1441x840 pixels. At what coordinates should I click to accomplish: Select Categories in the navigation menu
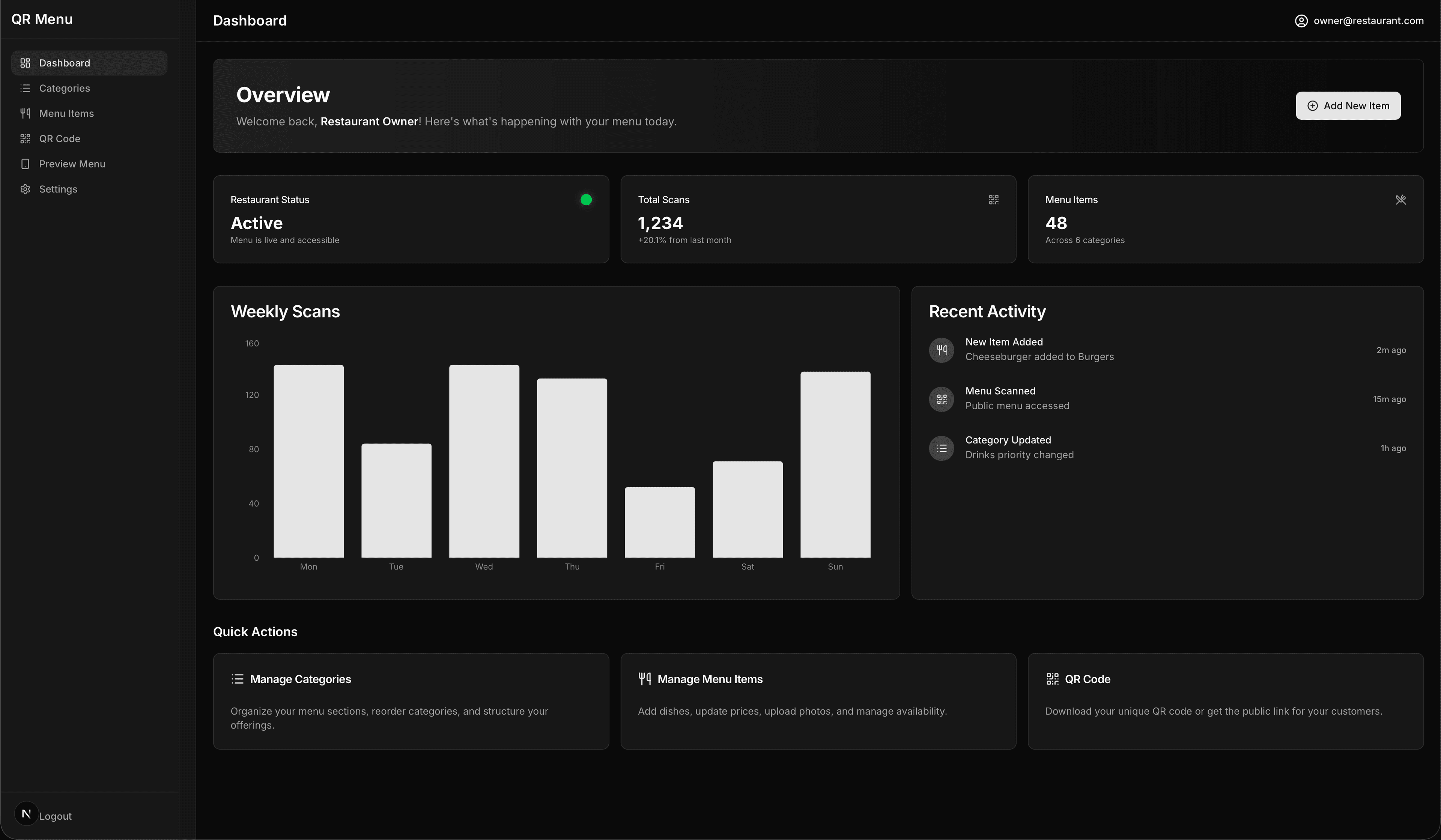click(64, 88)
